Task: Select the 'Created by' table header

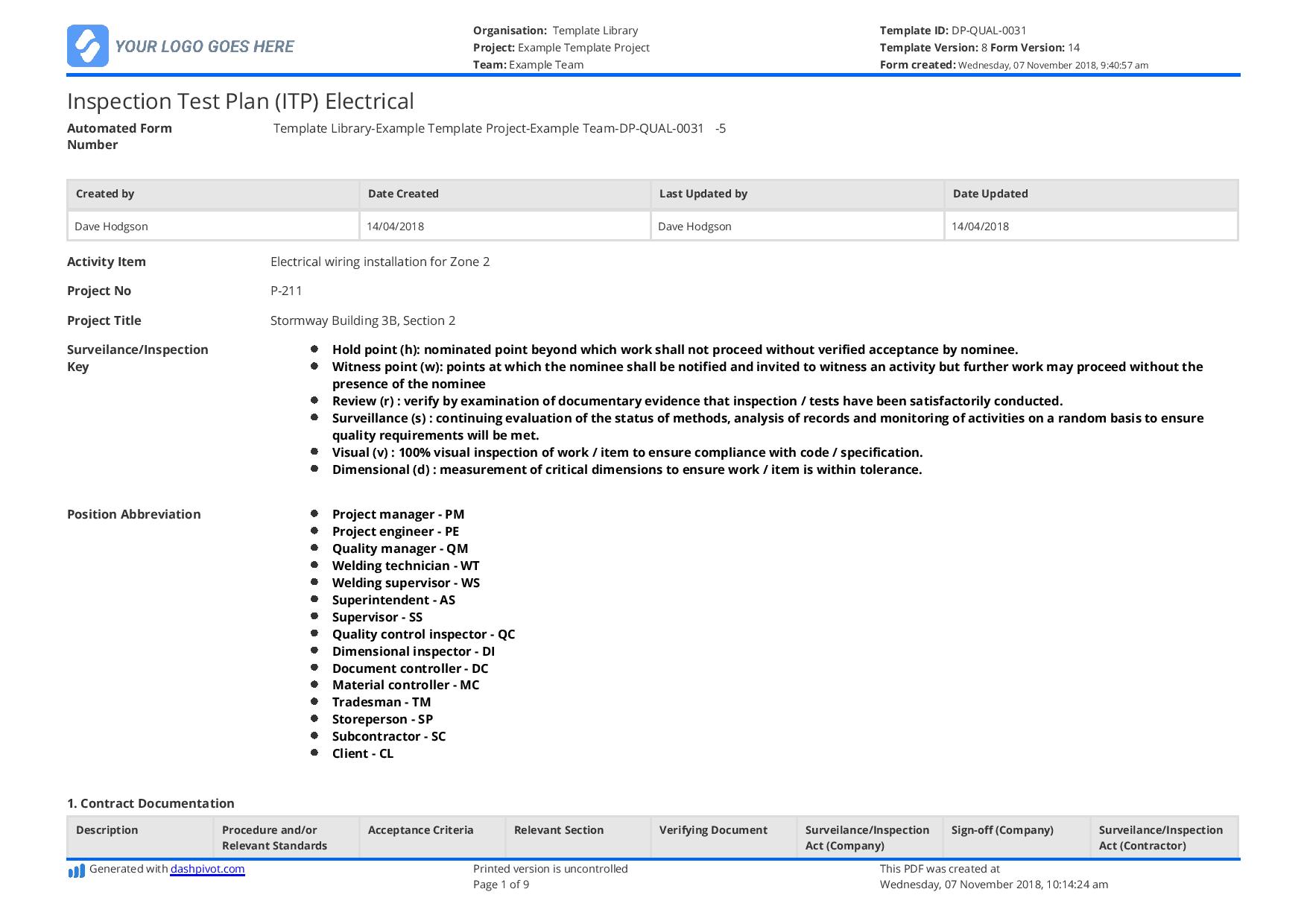Action: (105, 194)
